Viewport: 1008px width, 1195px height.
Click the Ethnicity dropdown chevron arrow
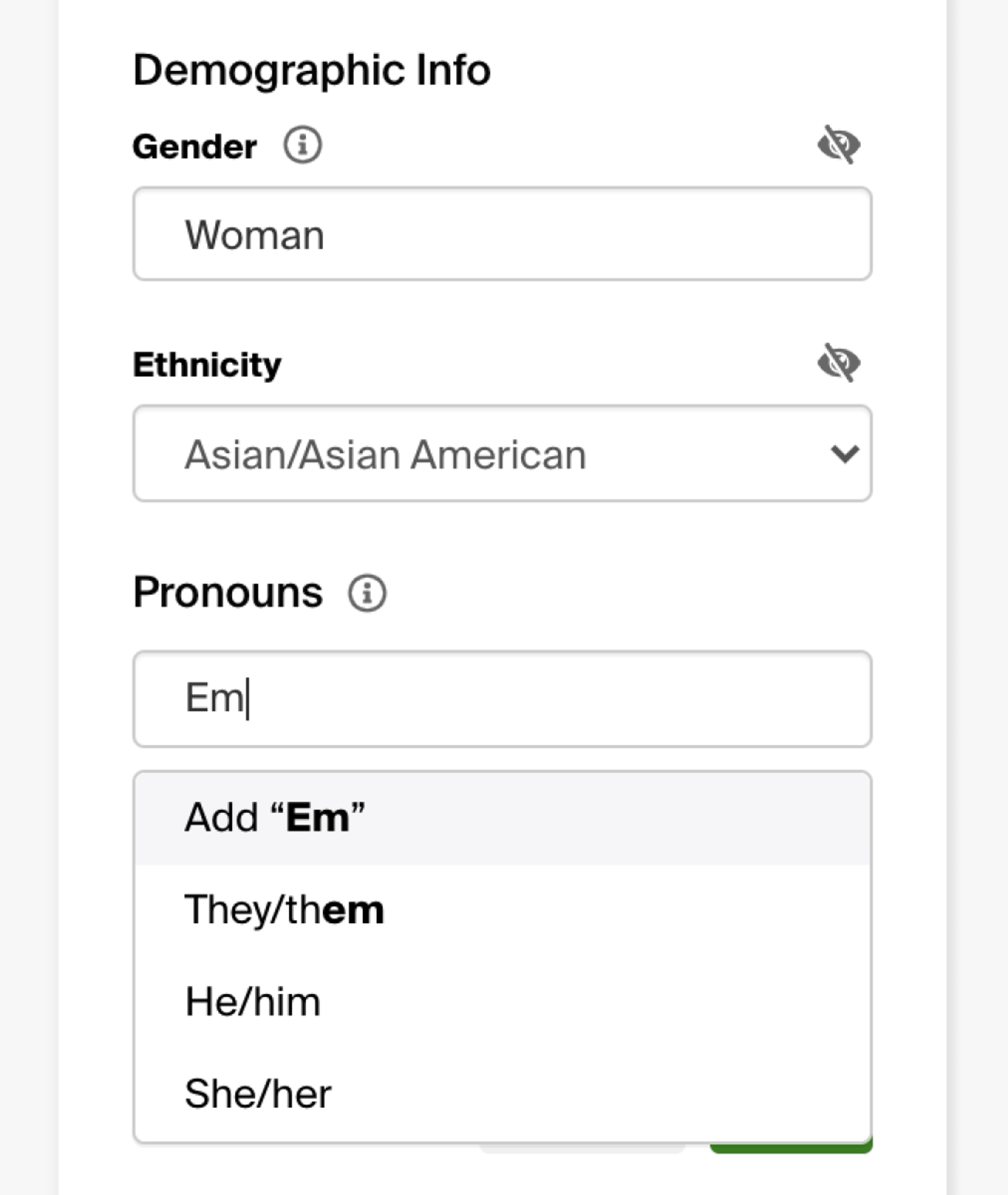[844, 454]
